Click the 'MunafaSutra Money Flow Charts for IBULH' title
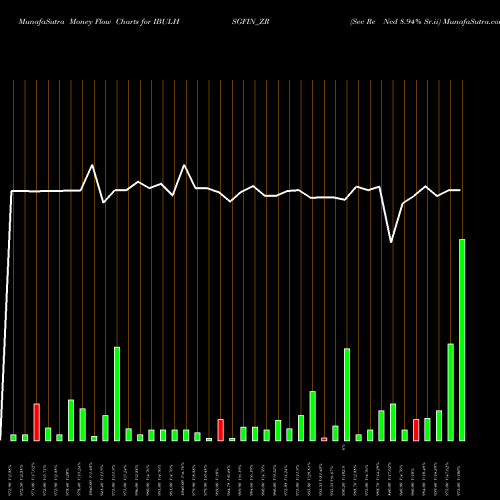The image size is (500, 500). tap(99, 22)
